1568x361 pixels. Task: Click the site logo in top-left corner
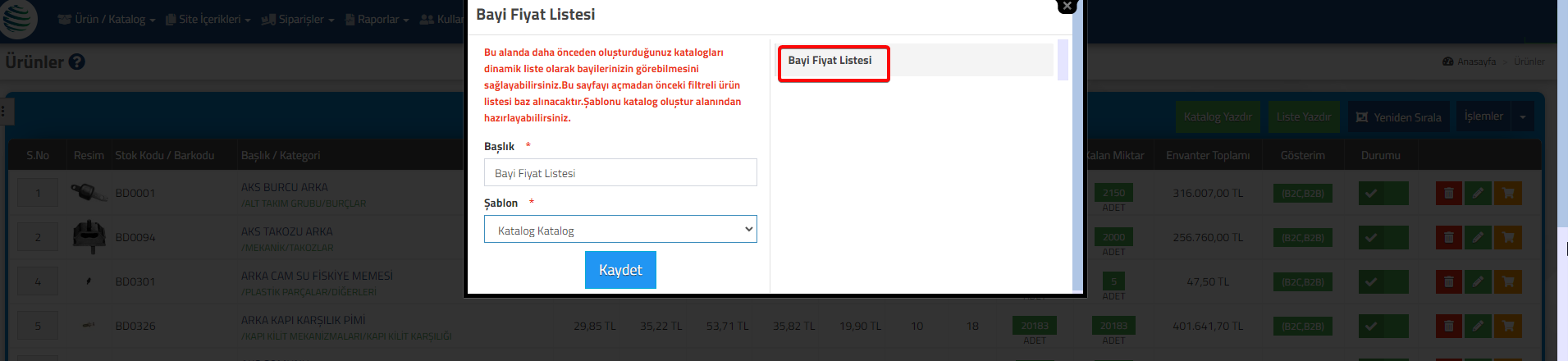[18, 18]
